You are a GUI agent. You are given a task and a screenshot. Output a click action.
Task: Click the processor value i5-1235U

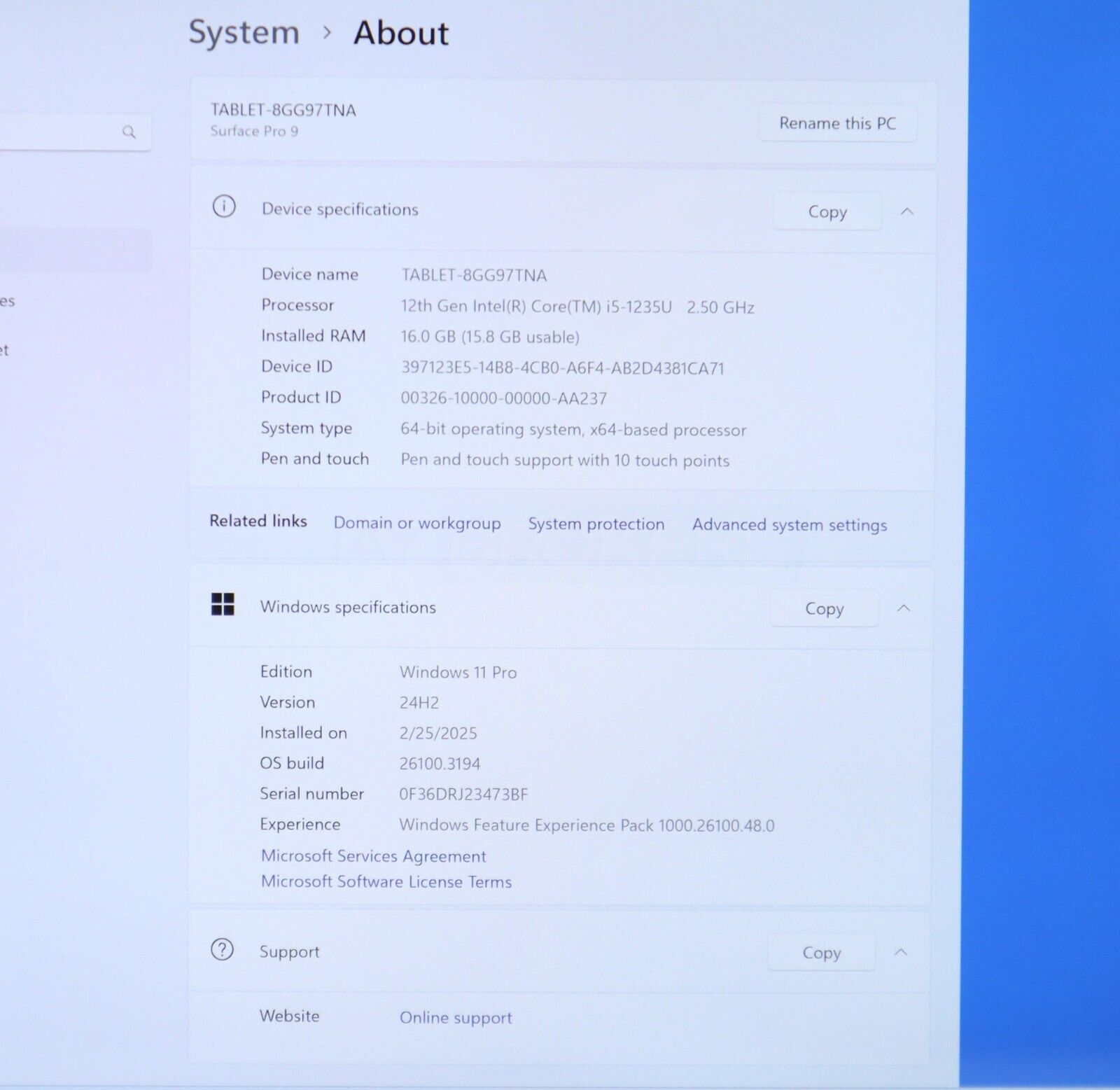click(x=577, y=307)
